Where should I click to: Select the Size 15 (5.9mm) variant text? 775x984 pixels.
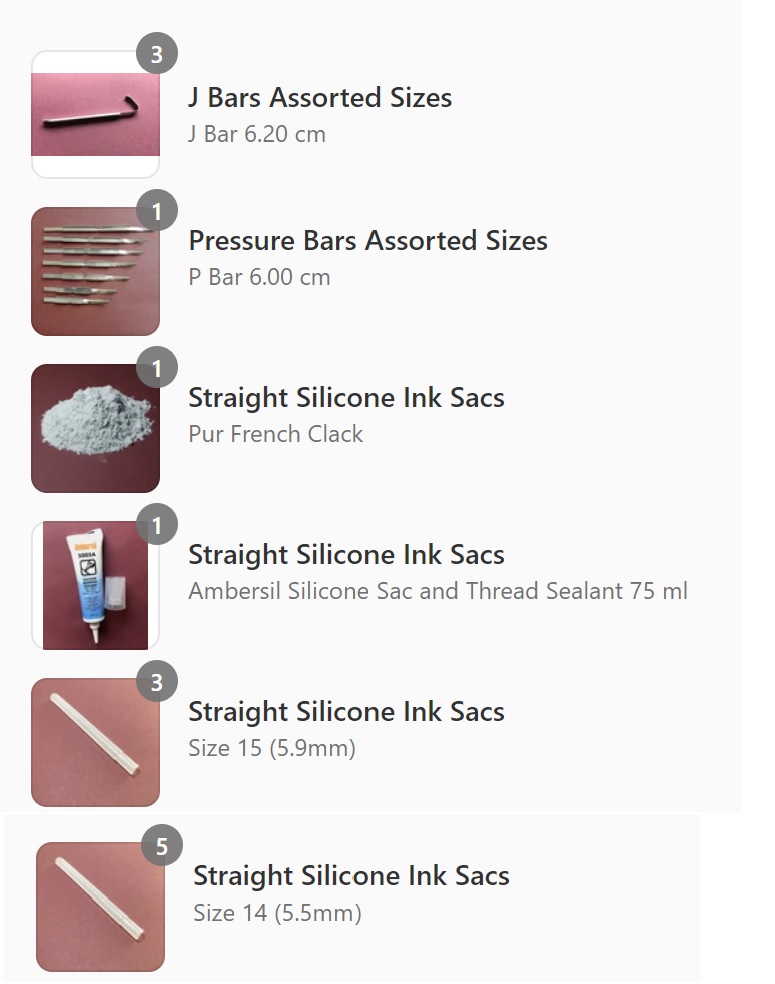pos(272,748)
